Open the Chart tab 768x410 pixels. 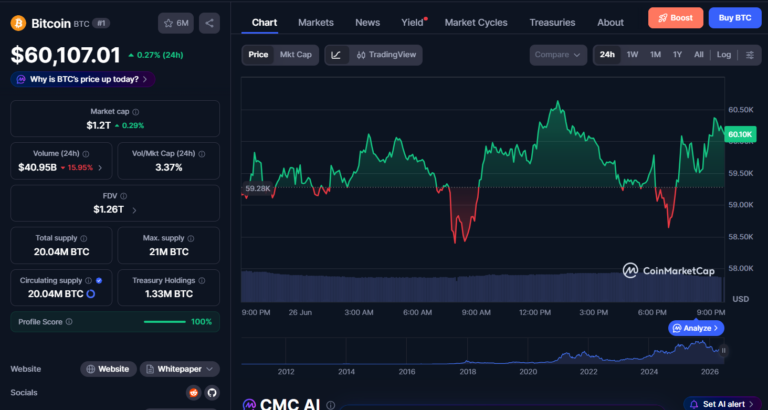pyautogui.click(x=264, y=23)
